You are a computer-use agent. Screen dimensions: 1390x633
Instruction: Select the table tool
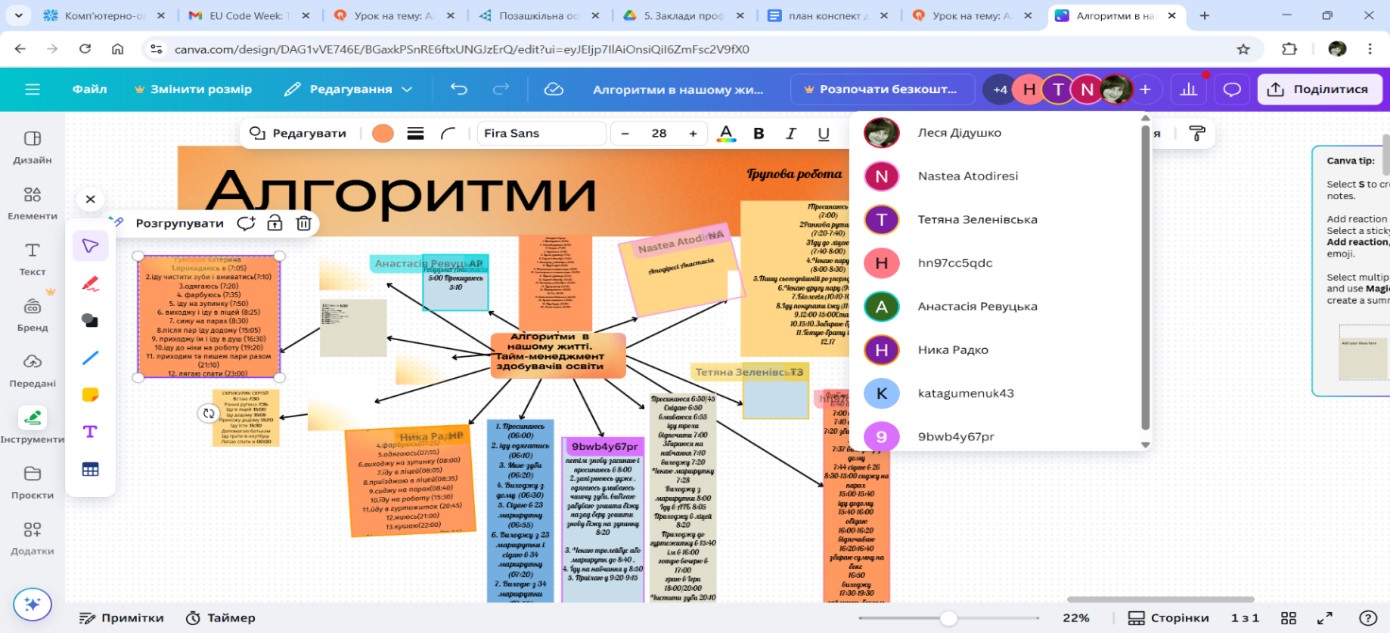[90, 468]
